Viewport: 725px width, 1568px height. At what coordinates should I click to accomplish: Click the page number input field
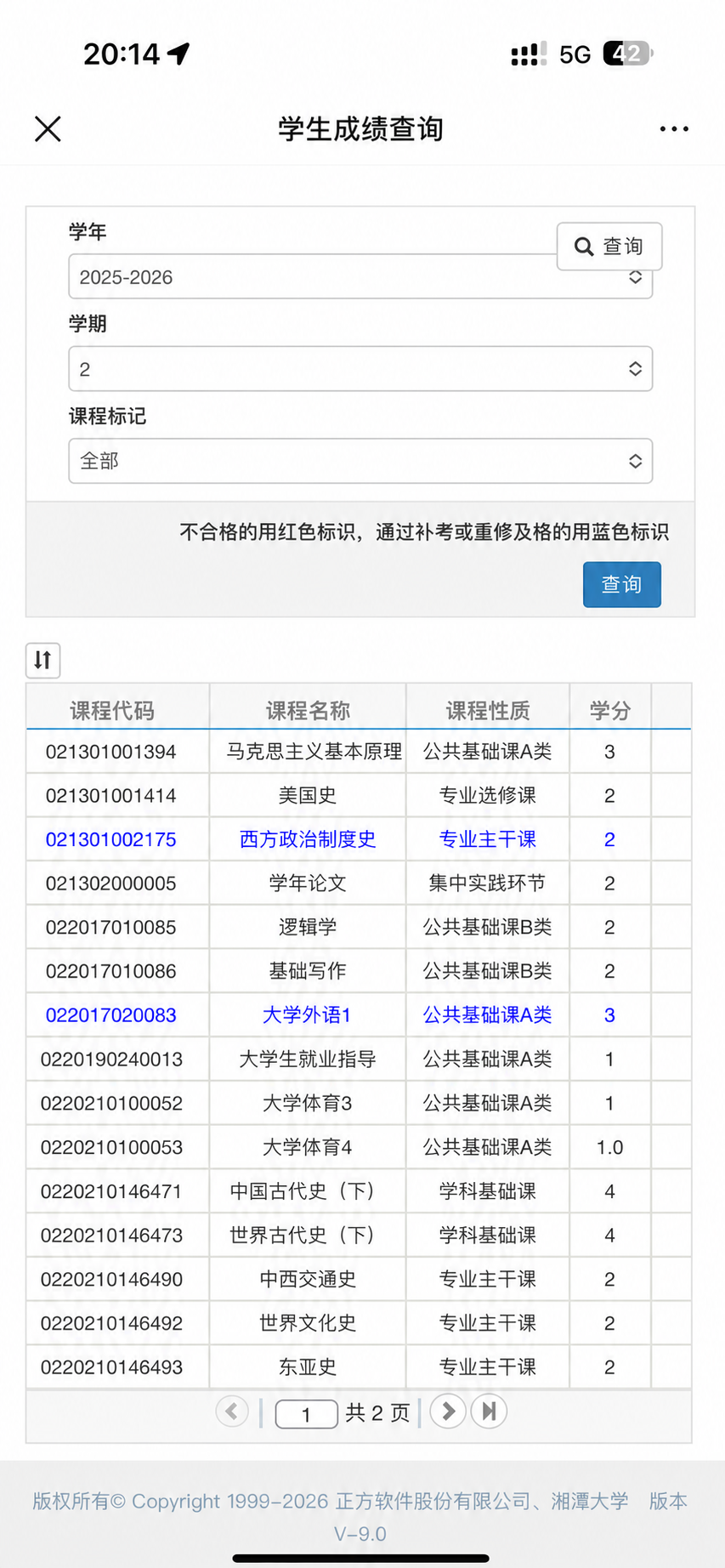307,1413
